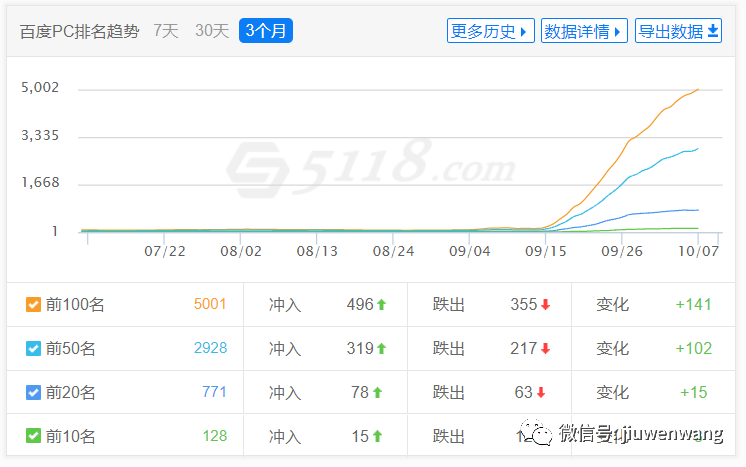Click green up arrow beside 496

coord(382,304)
